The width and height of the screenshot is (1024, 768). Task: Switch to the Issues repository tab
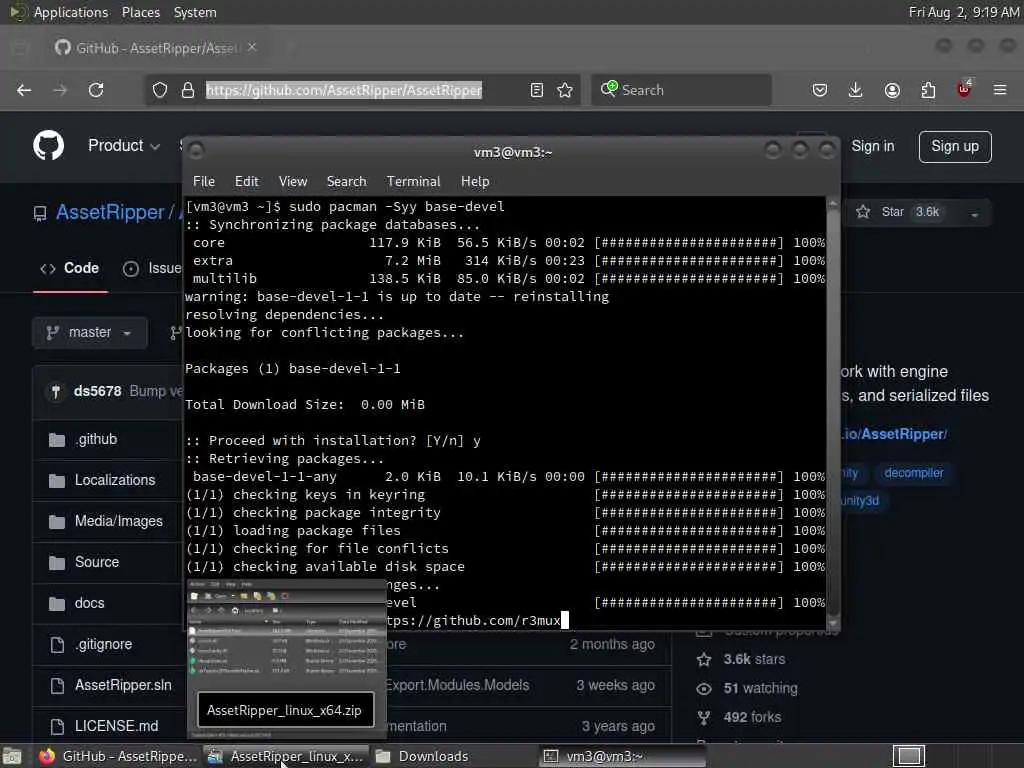click(152, 268)
